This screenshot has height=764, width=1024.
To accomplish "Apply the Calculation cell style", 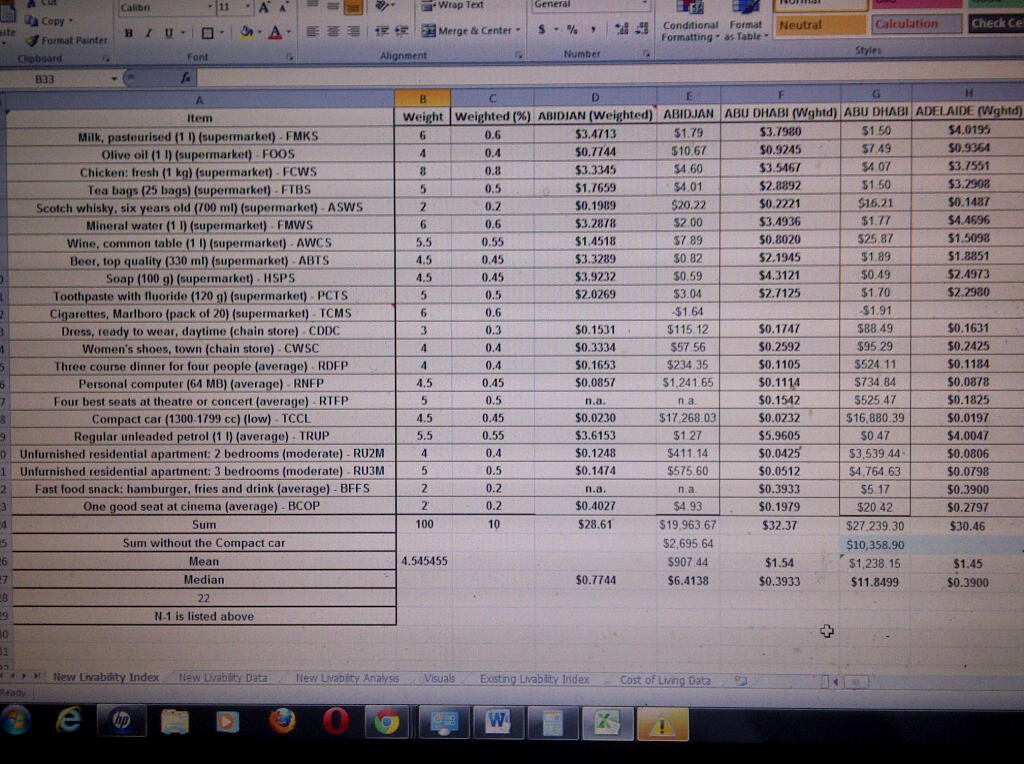I will [x=916, y=24].
